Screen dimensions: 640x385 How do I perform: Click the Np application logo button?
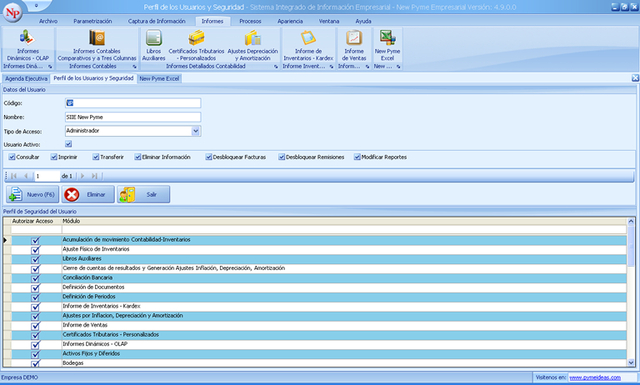click(12, 12)
